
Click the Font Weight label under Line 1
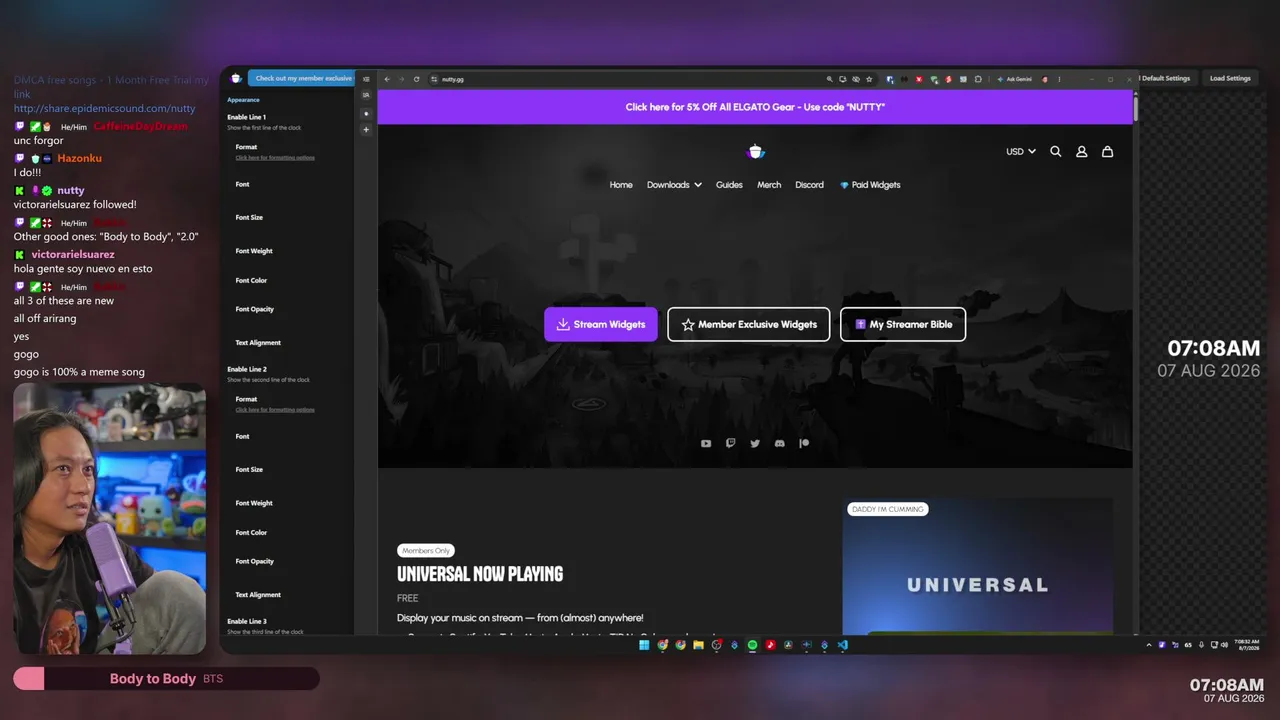coord(254,251)
